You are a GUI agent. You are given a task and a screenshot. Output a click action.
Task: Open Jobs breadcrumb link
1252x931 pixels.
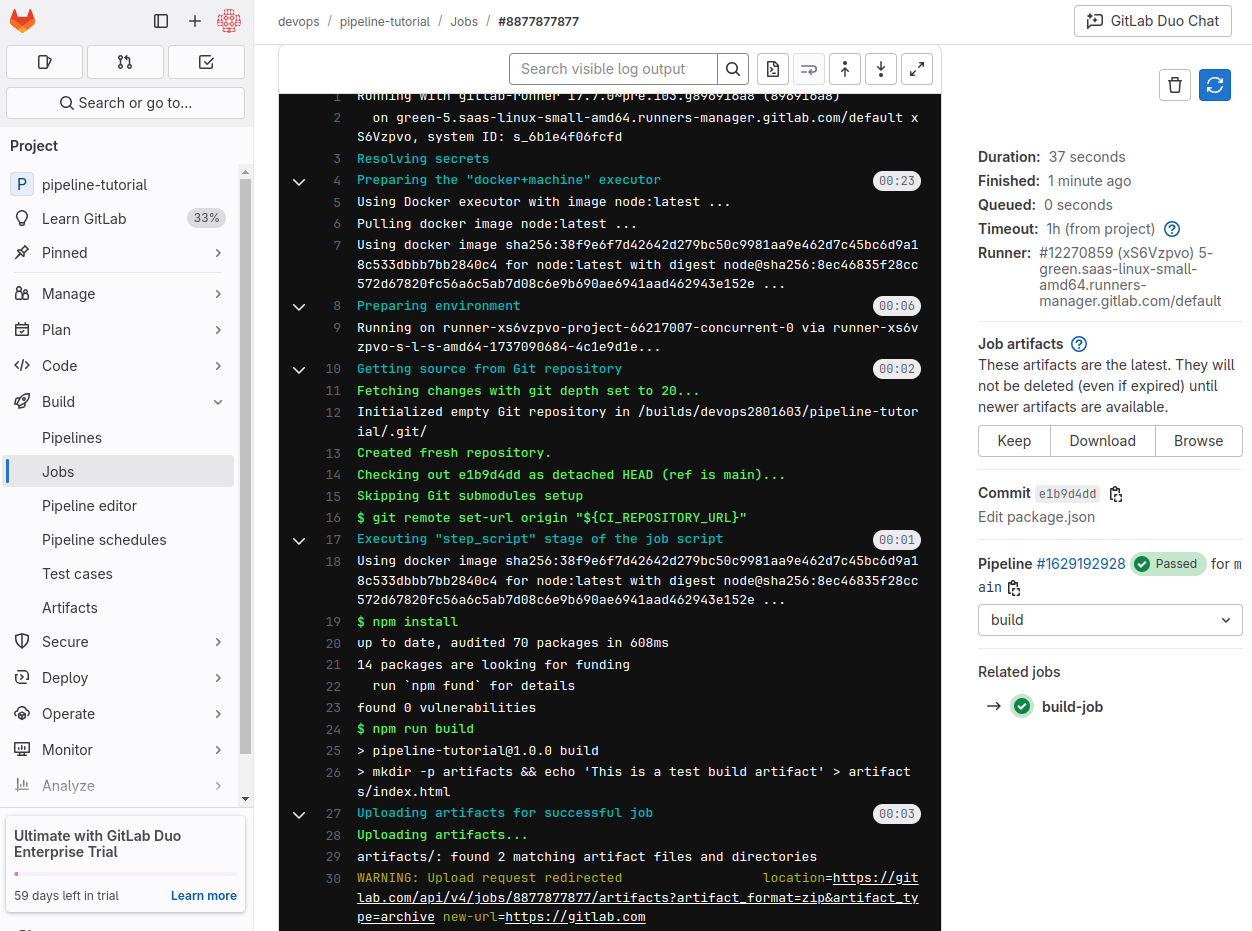coord(464,21)
